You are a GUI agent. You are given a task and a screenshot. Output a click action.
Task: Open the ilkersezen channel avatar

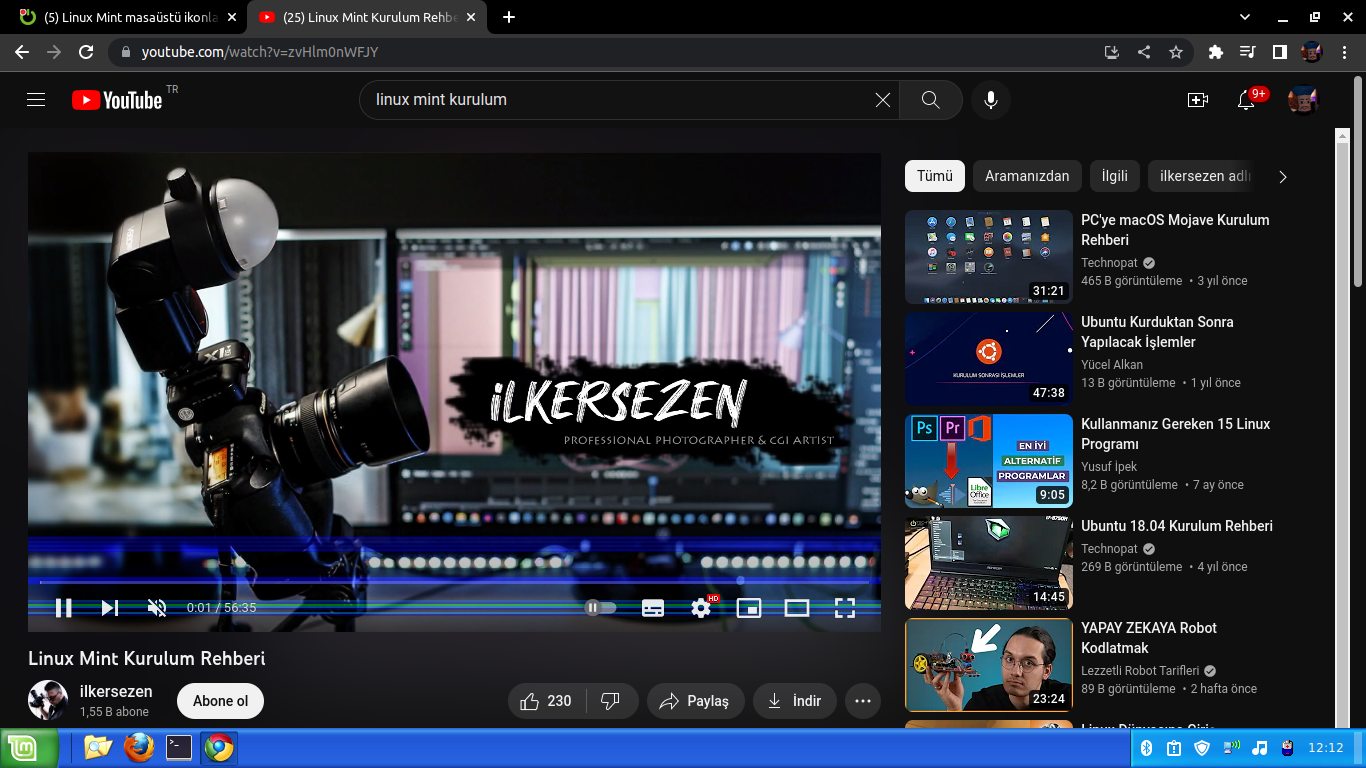tap(48, 700)
